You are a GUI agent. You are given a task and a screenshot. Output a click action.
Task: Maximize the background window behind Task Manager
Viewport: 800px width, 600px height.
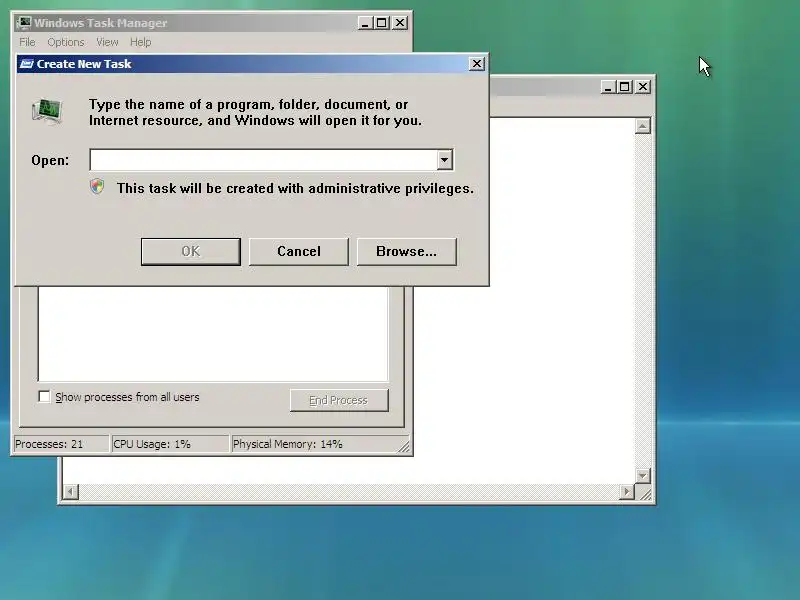coord(624,87)
